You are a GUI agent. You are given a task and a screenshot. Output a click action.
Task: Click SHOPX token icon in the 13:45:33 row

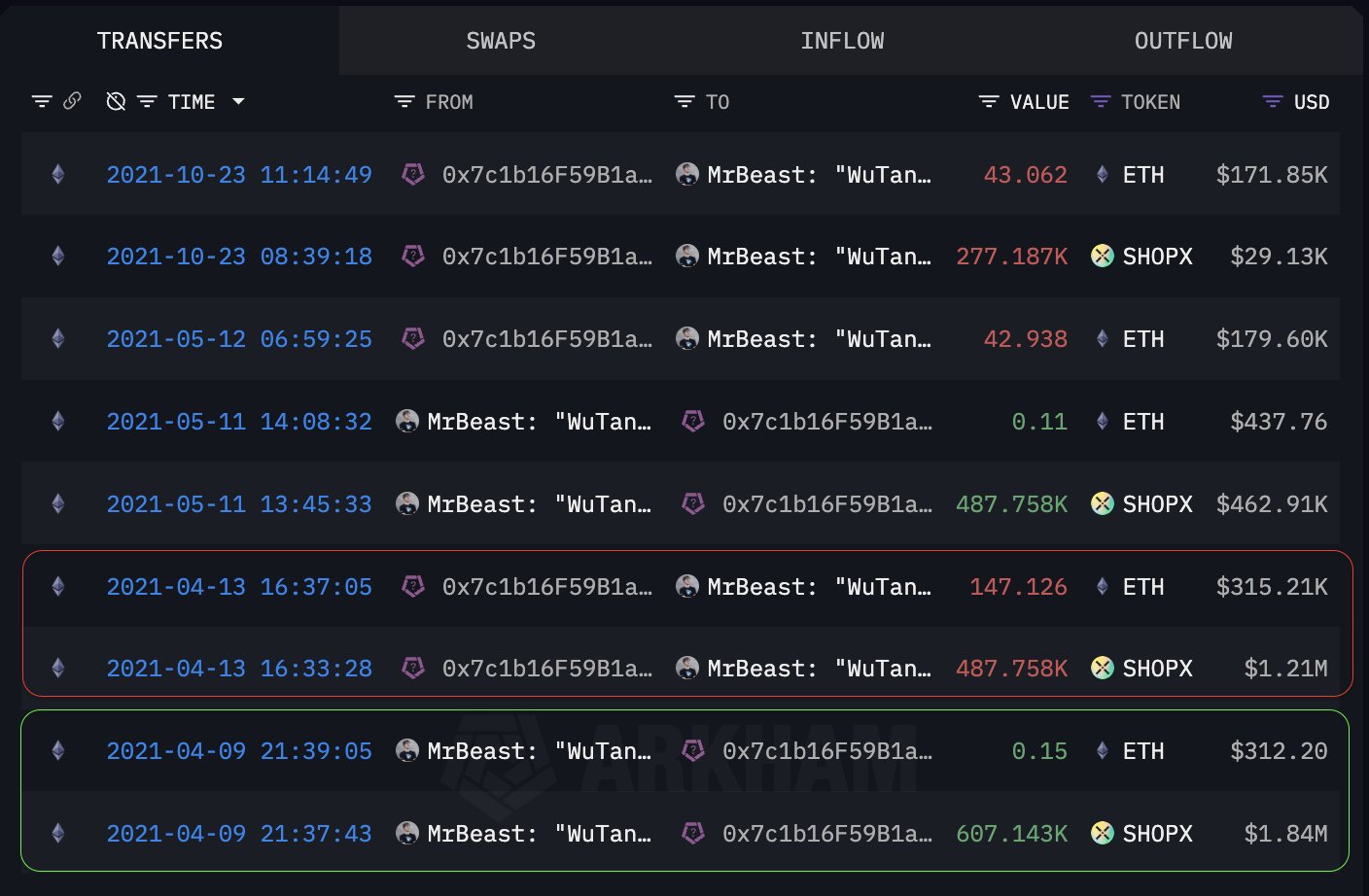[1102, 504]
